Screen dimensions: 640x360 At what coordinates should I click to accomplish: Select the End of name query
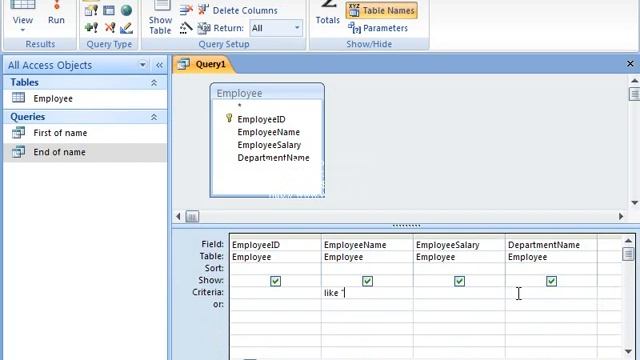point(85,152)
